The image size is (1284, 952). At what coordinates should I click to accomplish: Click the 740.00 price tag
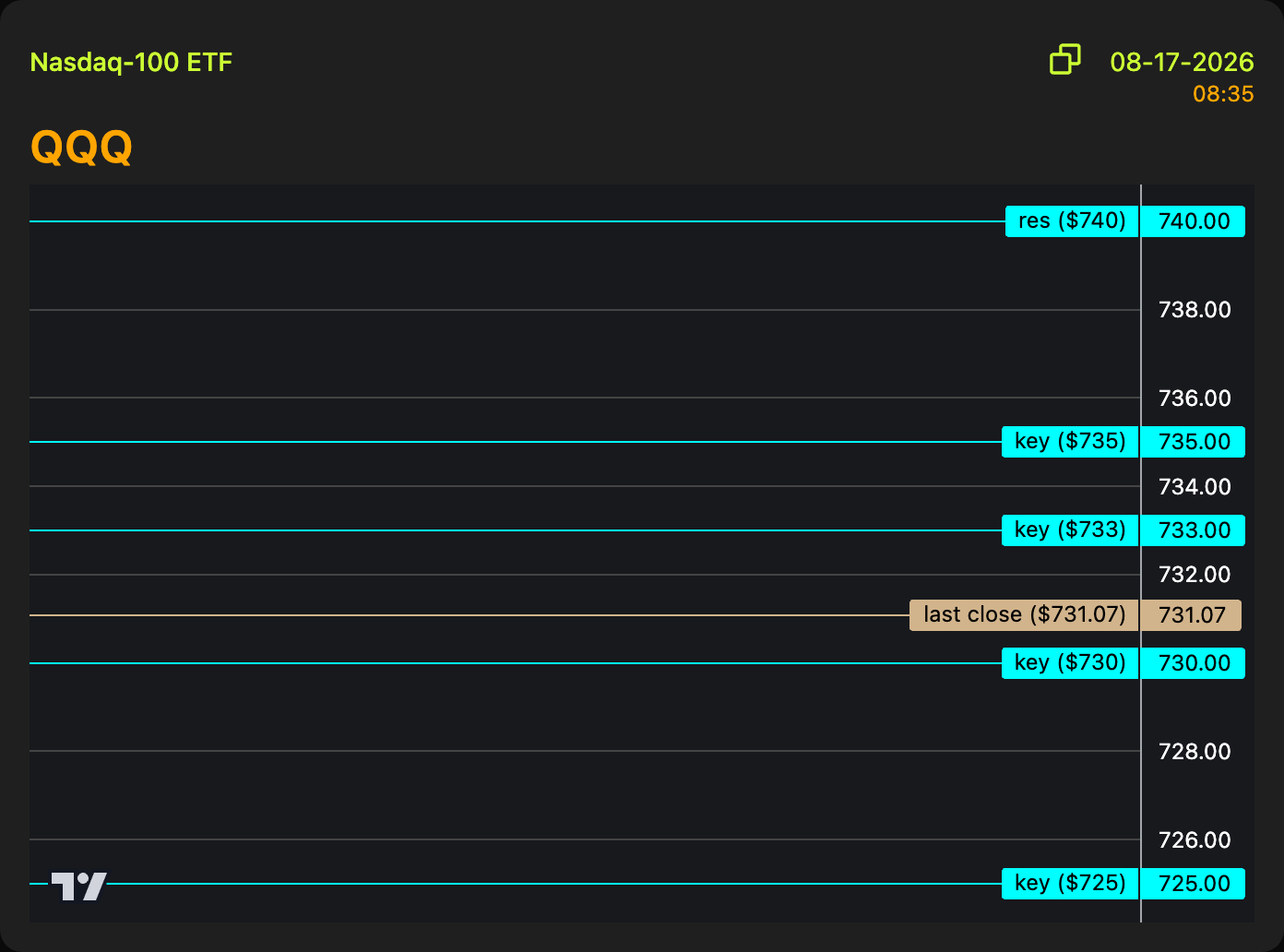click(x=1194, y=221)
